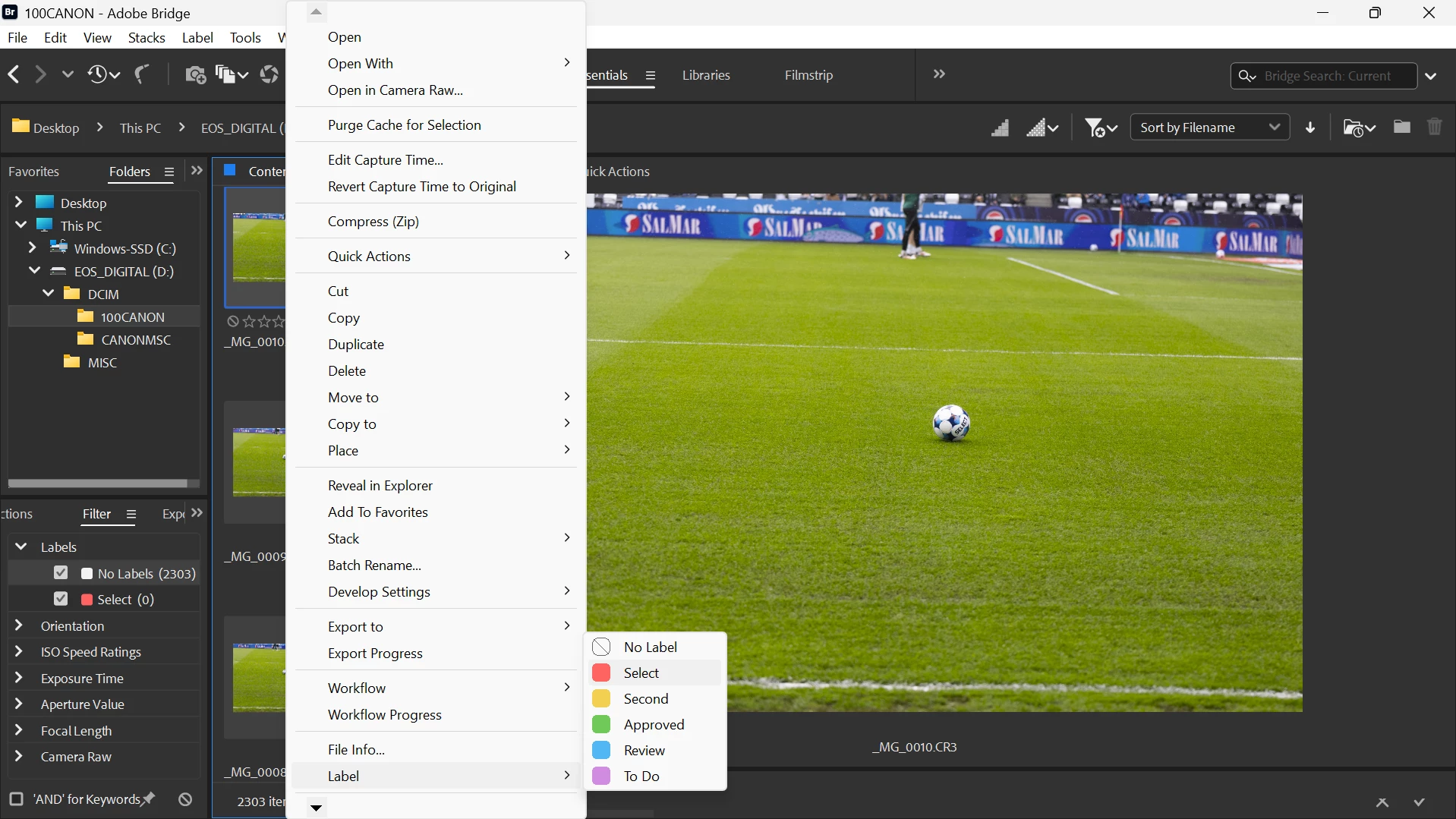Choose Open in Camera Raw from context menu
1456x819 pixels.
click(436, 90)
